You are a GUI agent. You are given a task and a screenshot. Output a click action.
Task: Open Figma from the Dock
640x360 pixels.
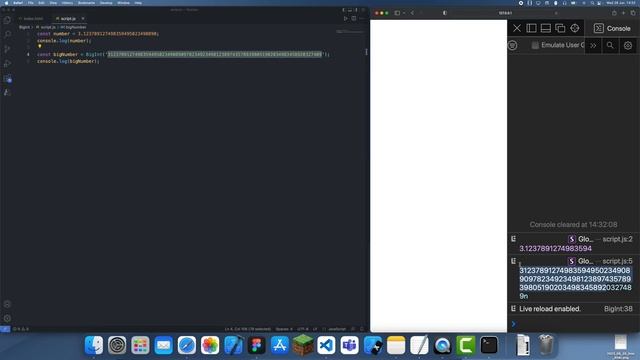[256, 345]
